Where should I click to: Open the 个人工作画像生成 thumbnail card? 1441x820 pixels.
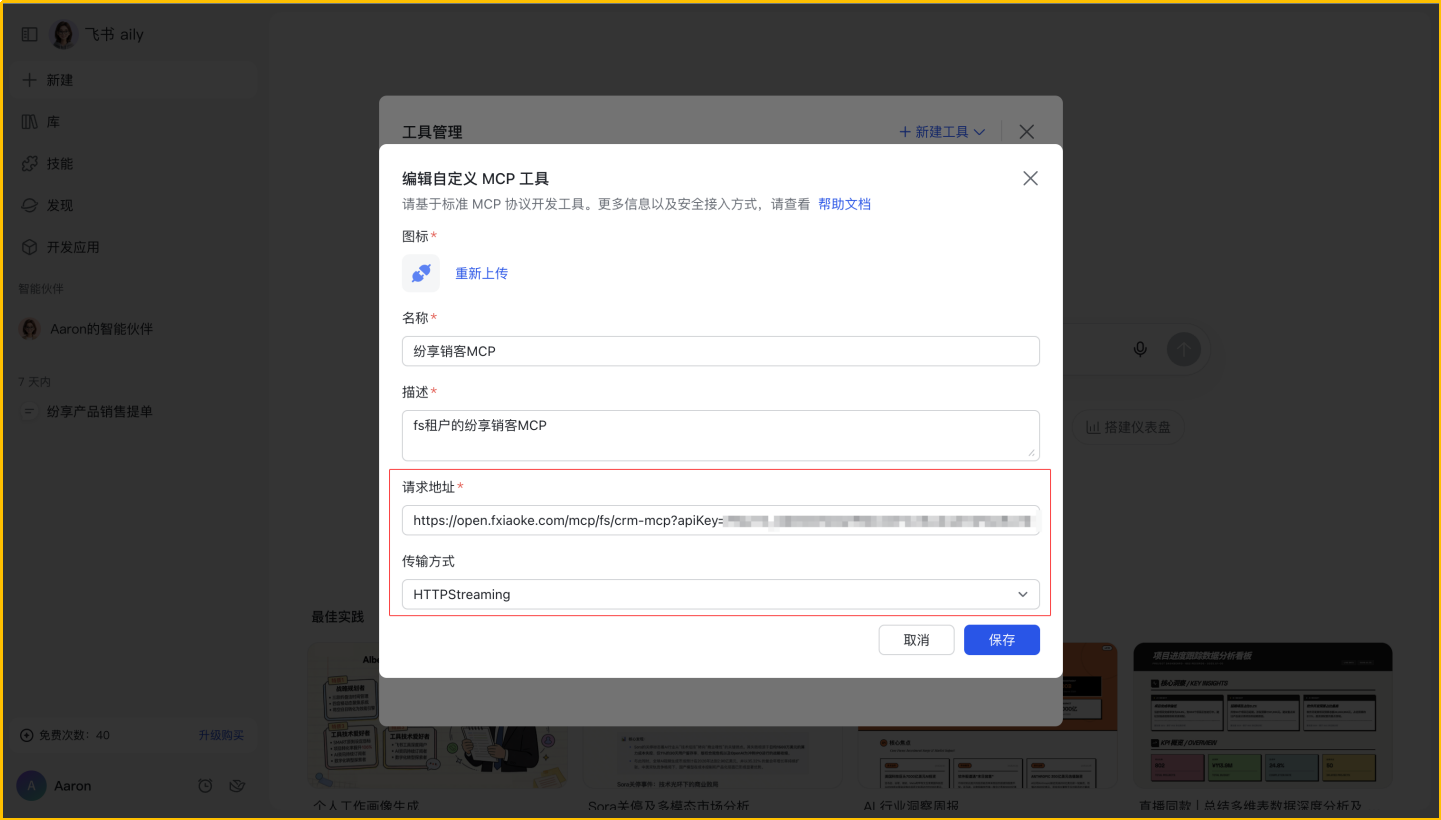tap(436, 714)
